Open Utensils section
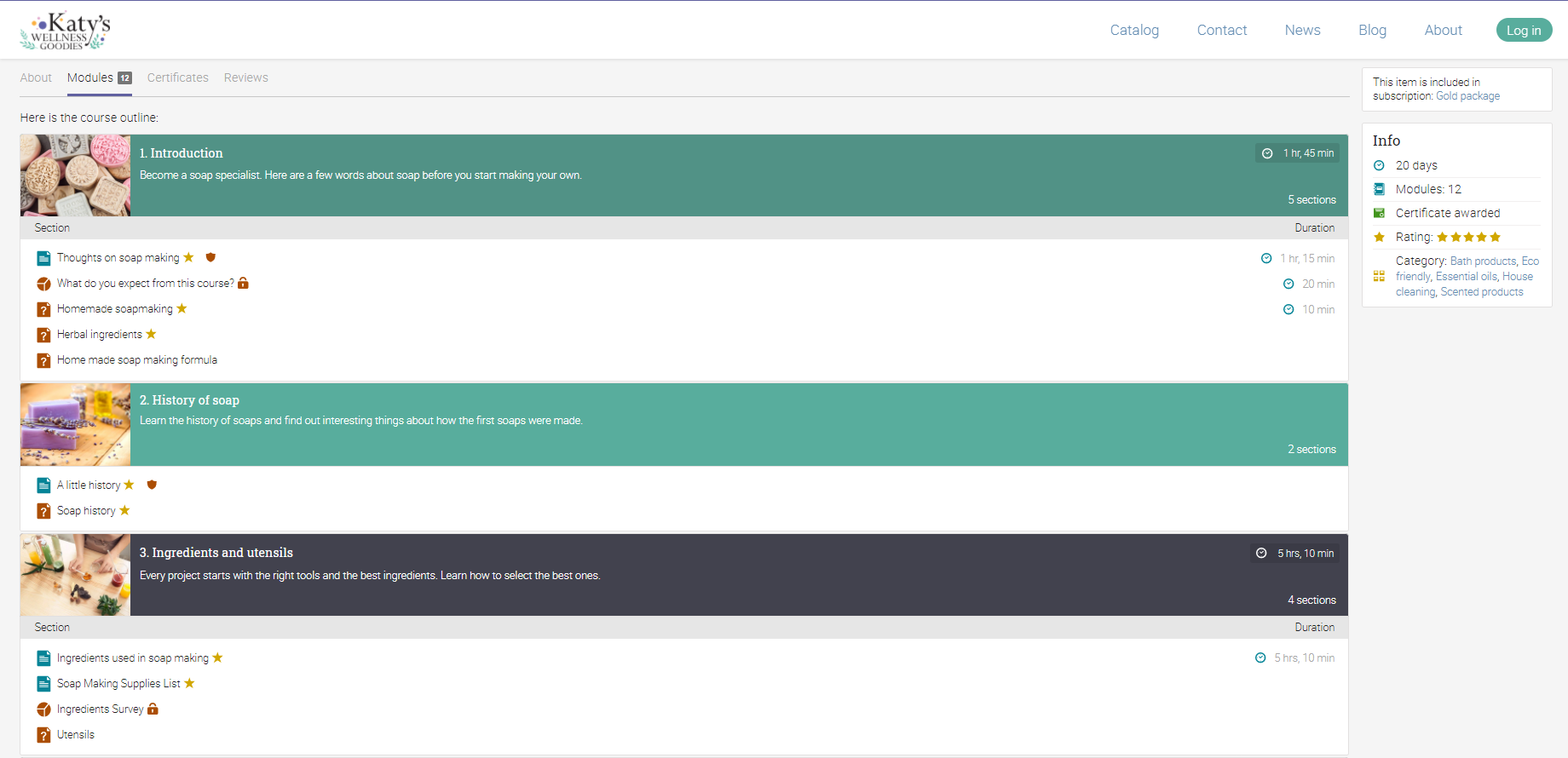This screenshot has height=758, width=1568. pos(76,735)
